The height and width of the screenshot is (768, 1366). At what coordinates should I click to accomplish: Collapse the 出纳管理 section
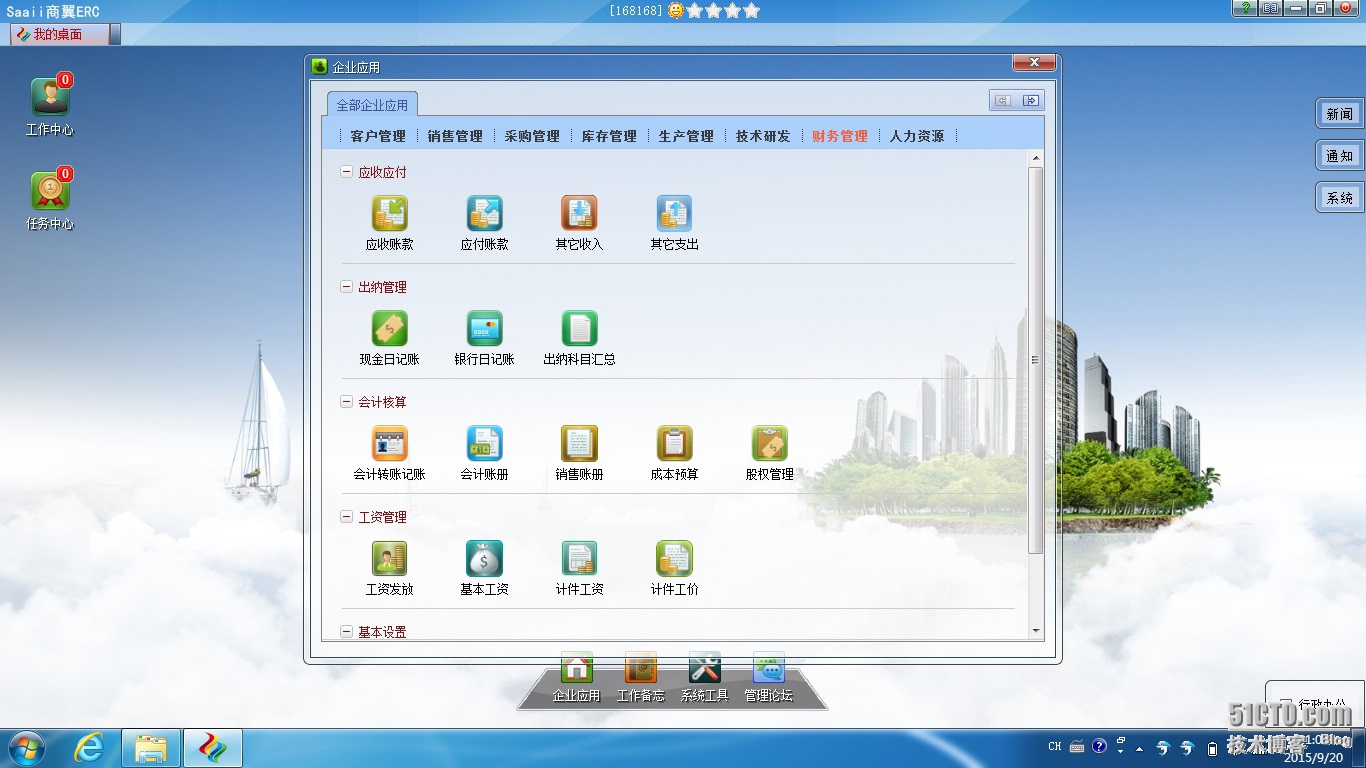(x=347, y=287)
